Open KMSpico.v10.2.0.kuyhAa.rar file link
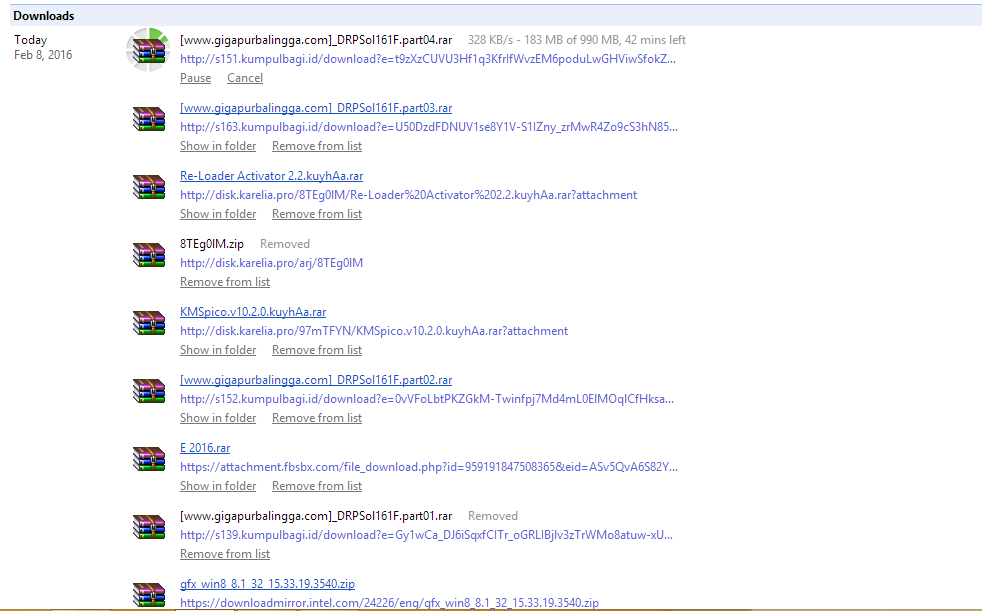Screen dimensions: 982x611 pyautogui.click(x=253, y=312)
